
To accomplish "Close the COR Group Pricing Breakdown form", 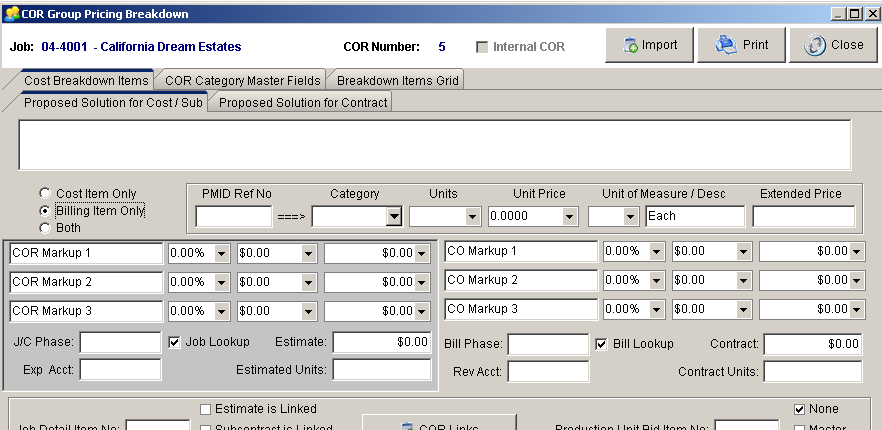I will tap(833, 45).
